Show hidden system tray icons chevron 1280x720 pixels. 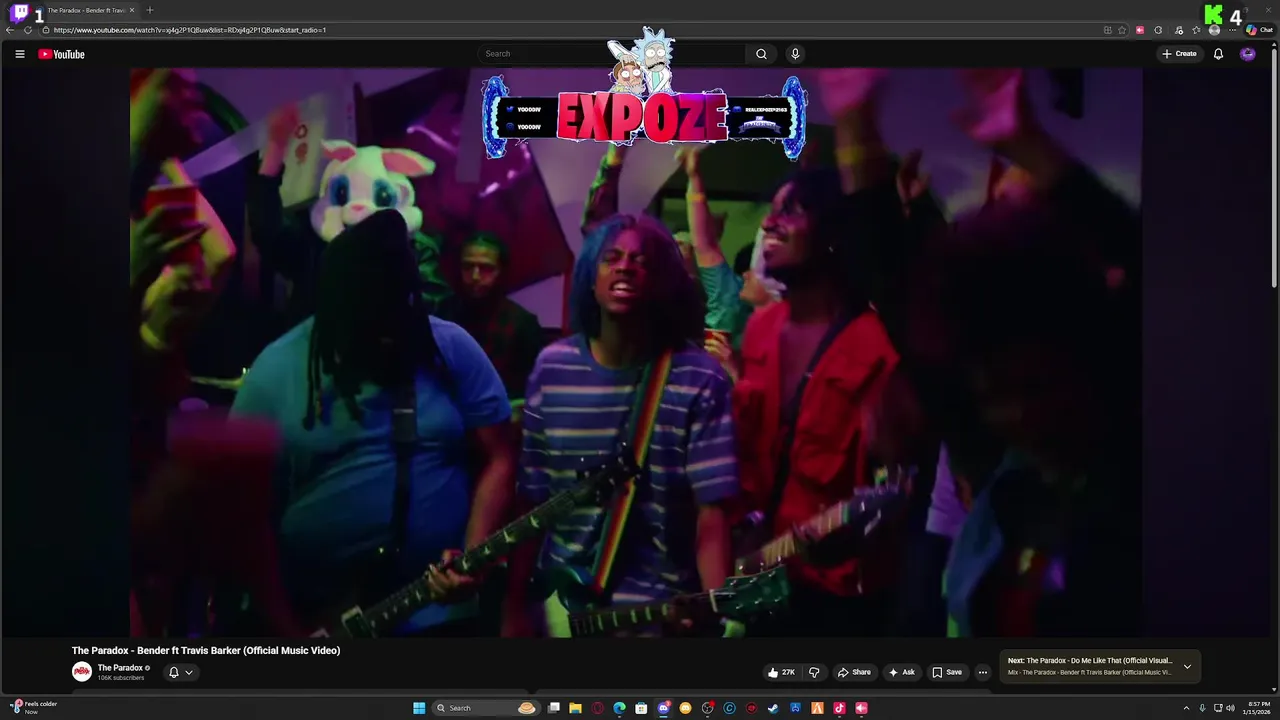click(1186, 708)
